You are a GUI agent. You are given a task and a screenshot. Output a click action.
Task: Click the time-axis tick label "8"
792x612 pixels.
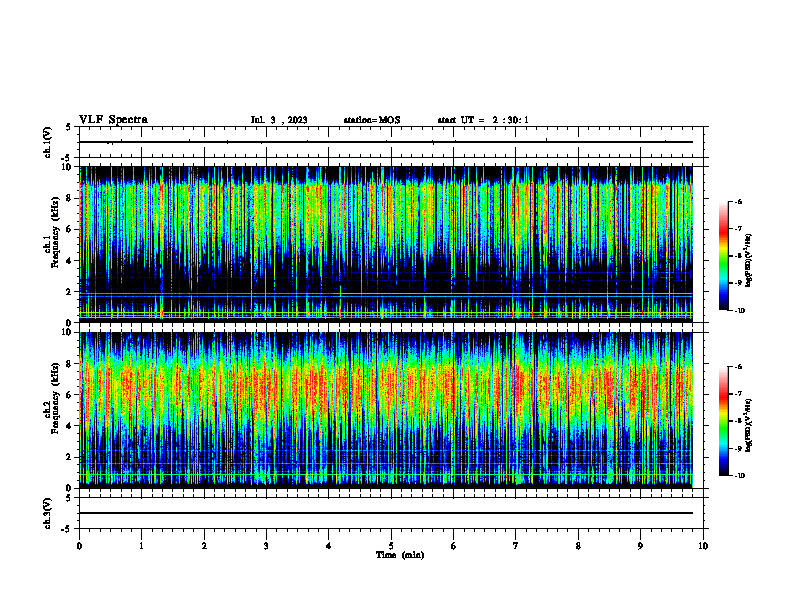click(x=578, y=546)
